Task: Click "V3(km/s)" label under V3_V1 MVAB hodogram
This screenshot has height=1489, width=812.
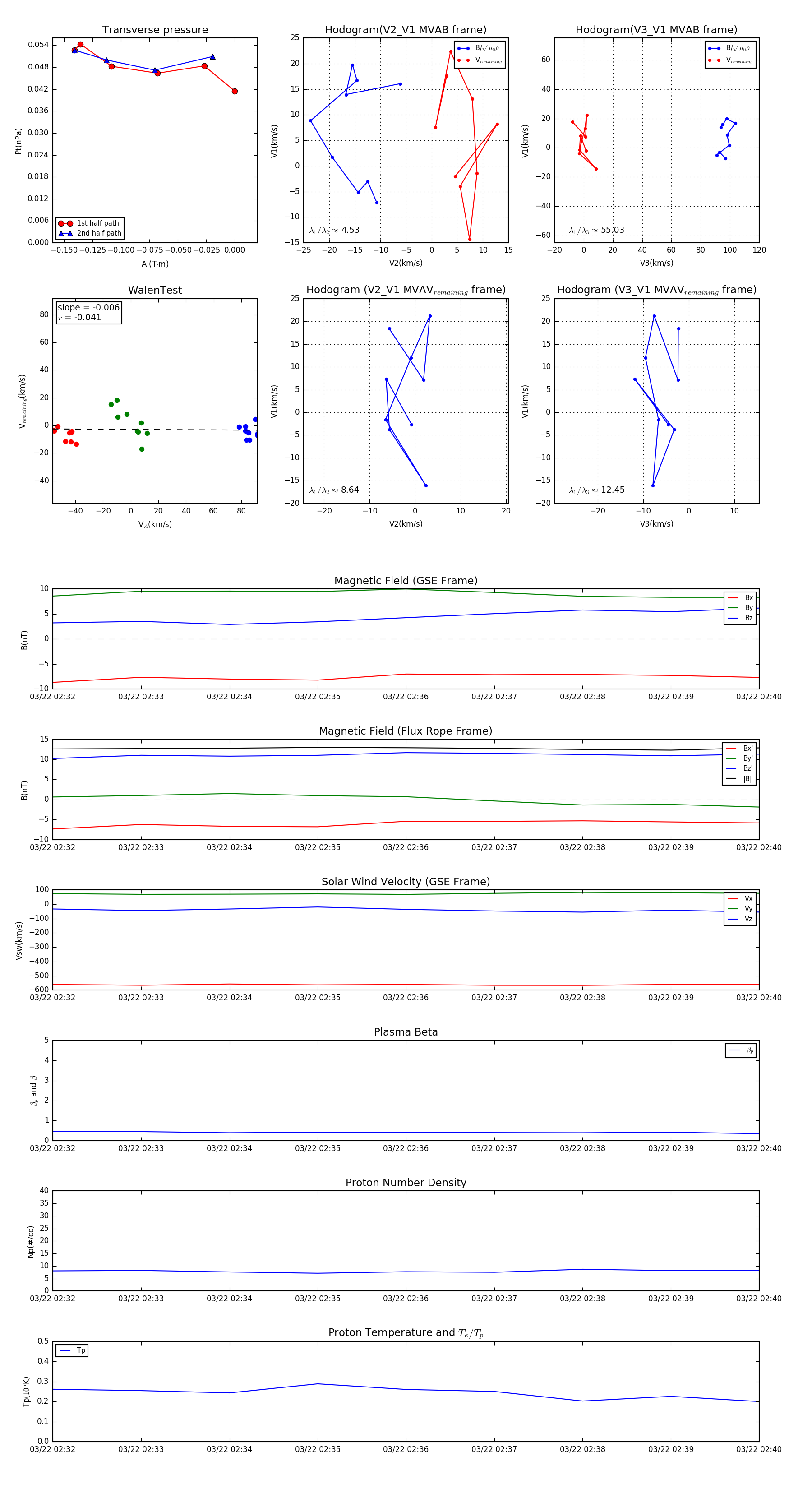Action: 656,264
